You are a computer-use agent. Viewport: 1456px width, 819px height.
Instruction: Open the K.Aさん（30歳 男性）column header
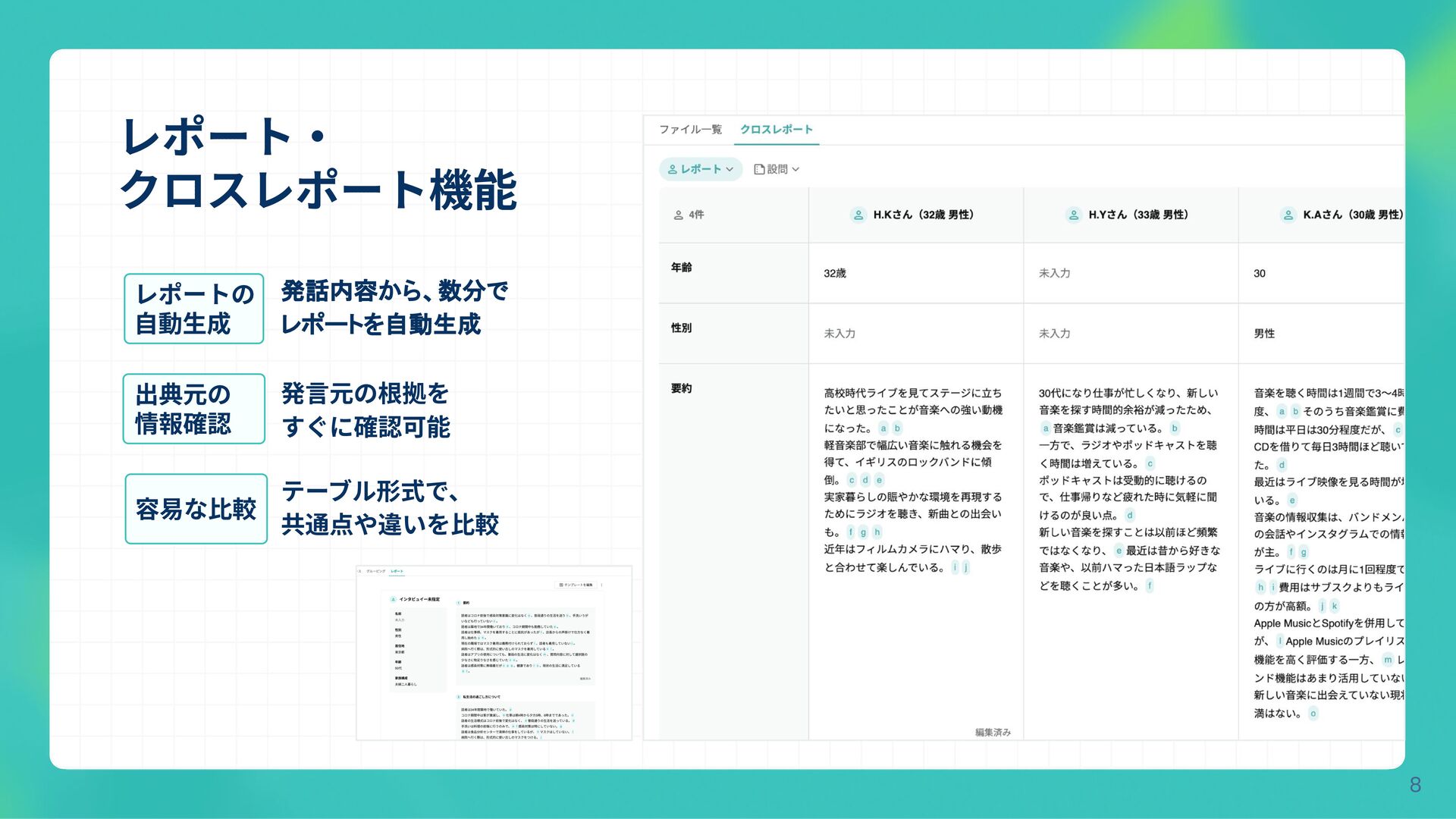[x=1322, y=215]
